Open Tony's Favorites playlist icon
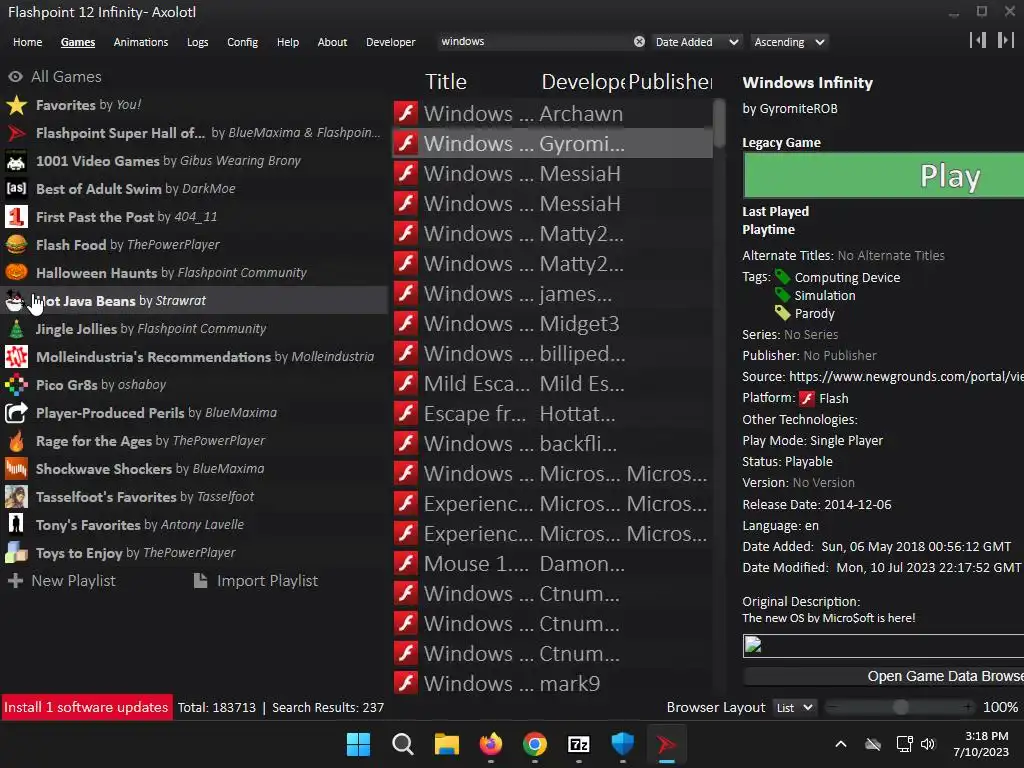Screen dimensions: 1024x768 click(x=16, y=524)
